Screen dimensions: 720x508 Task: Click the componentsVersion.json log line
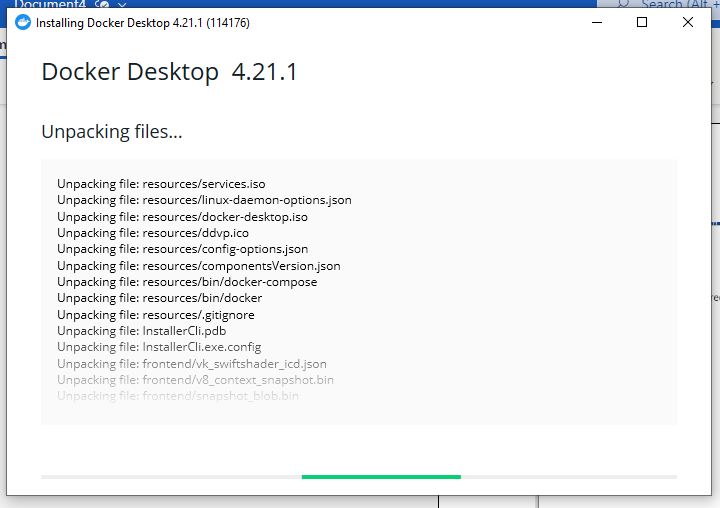pyautogui.click(x=198, y=266)
